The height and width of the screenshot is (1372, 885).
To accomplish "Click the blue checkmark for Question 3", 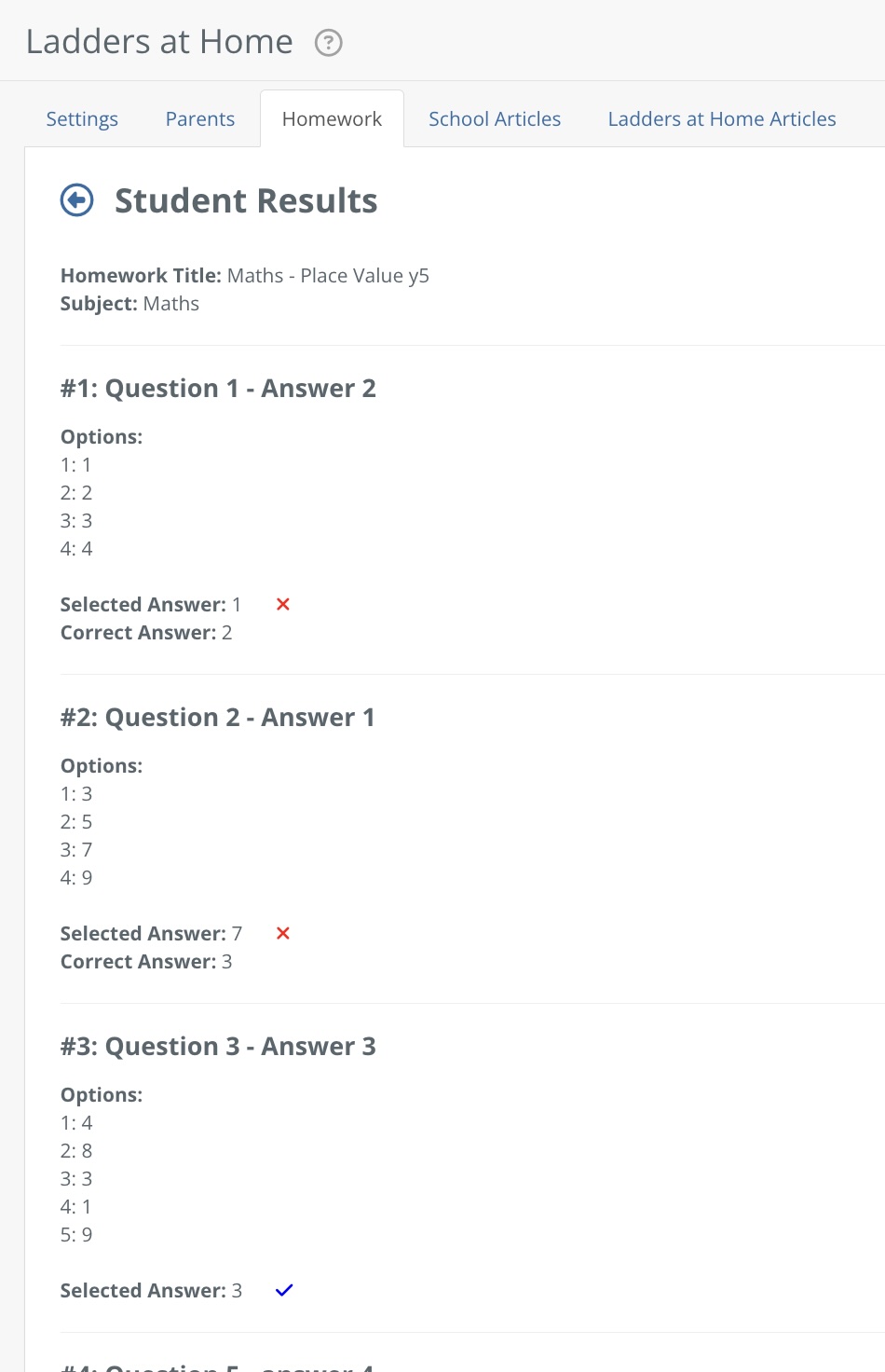I will coord(284,1290).
